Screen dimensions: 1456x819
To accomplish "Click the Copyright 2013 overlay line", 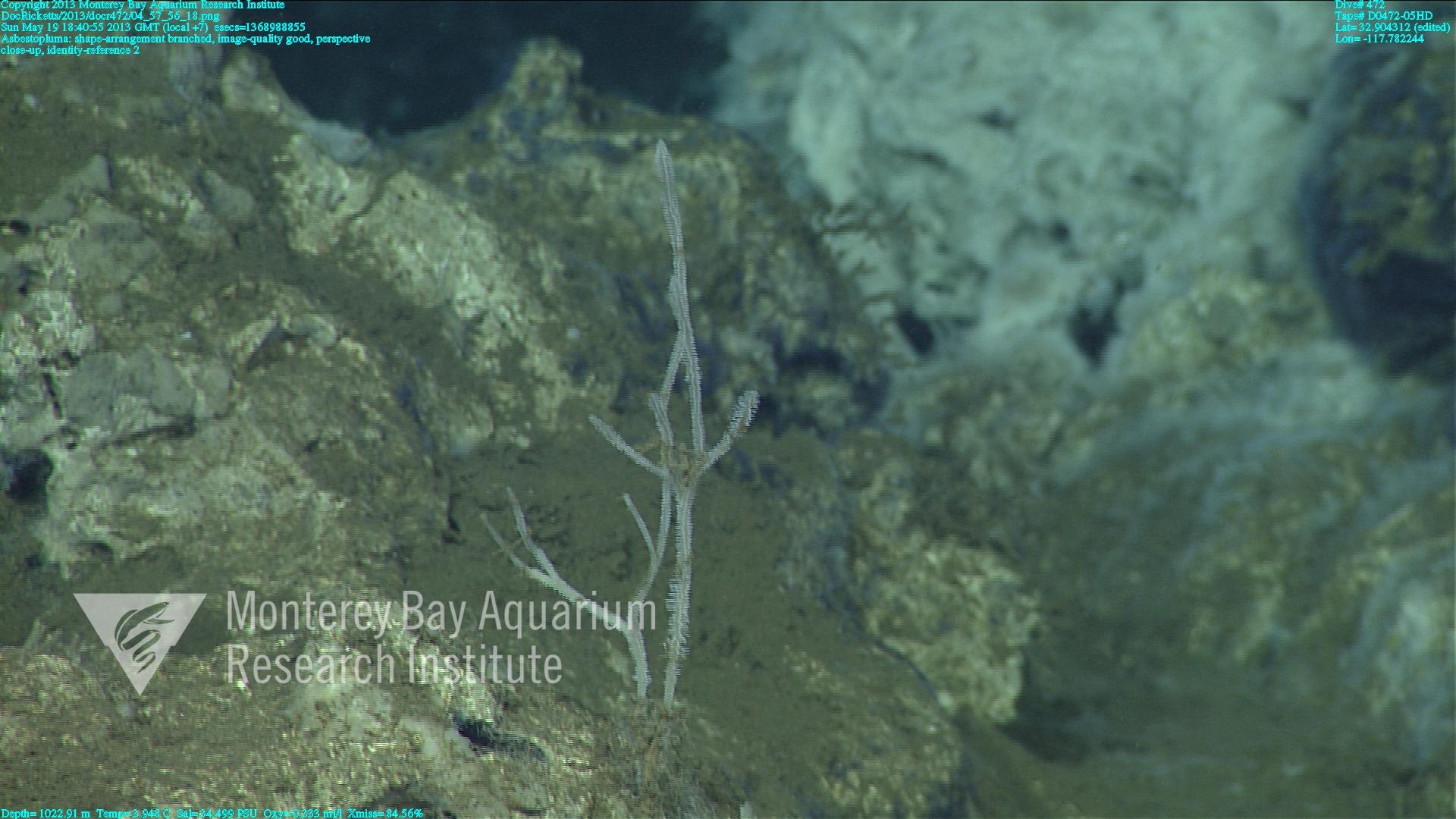I will click(143, 5).
